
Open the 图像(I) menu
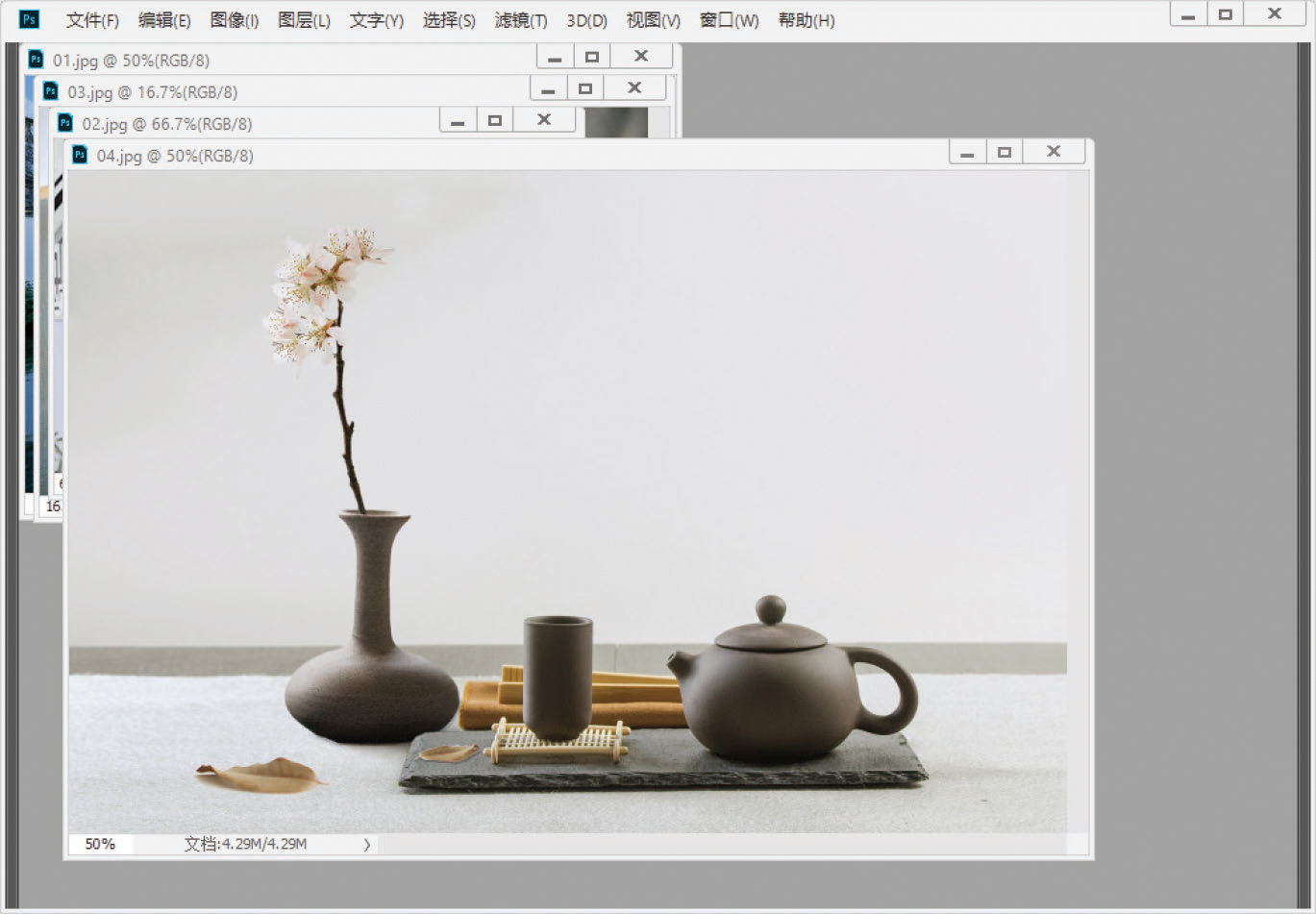pos(235,20)
